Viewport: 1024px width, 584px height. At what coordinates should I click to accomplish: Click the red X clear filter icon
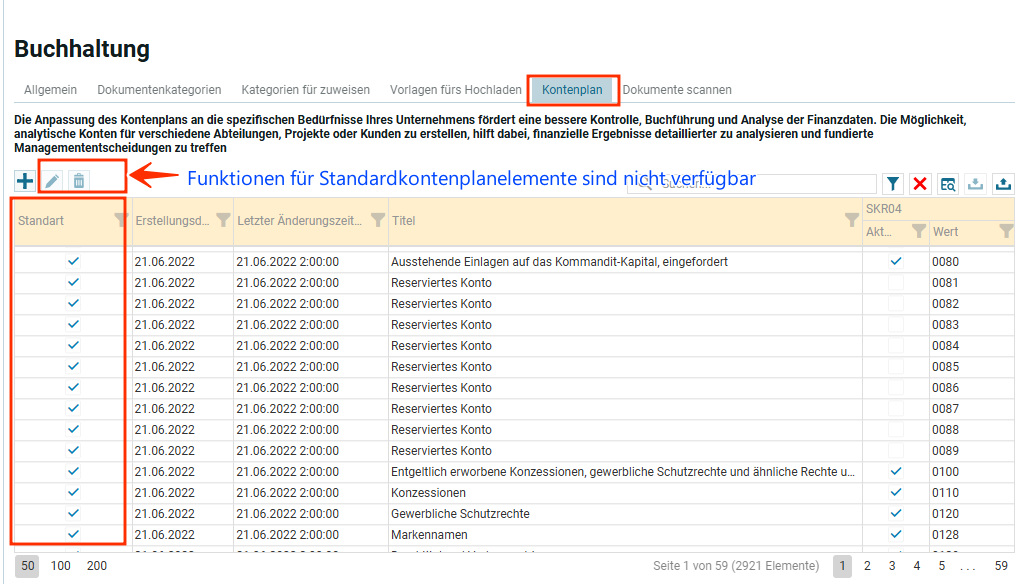[x=920, y=184]
